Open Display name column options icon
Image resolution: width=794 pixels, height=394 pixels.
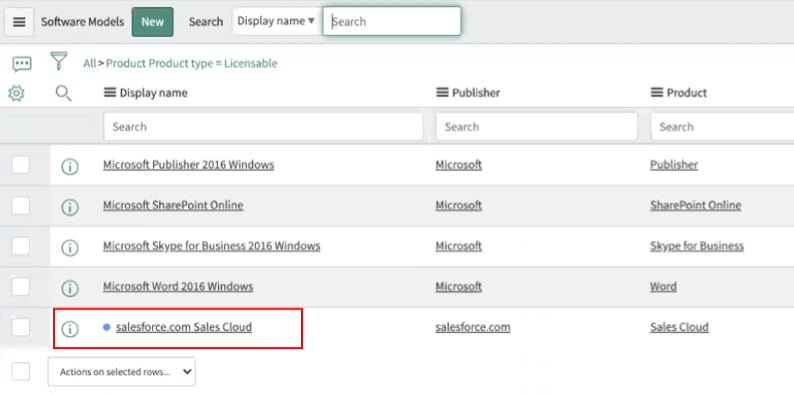click(x=109, y=93)
